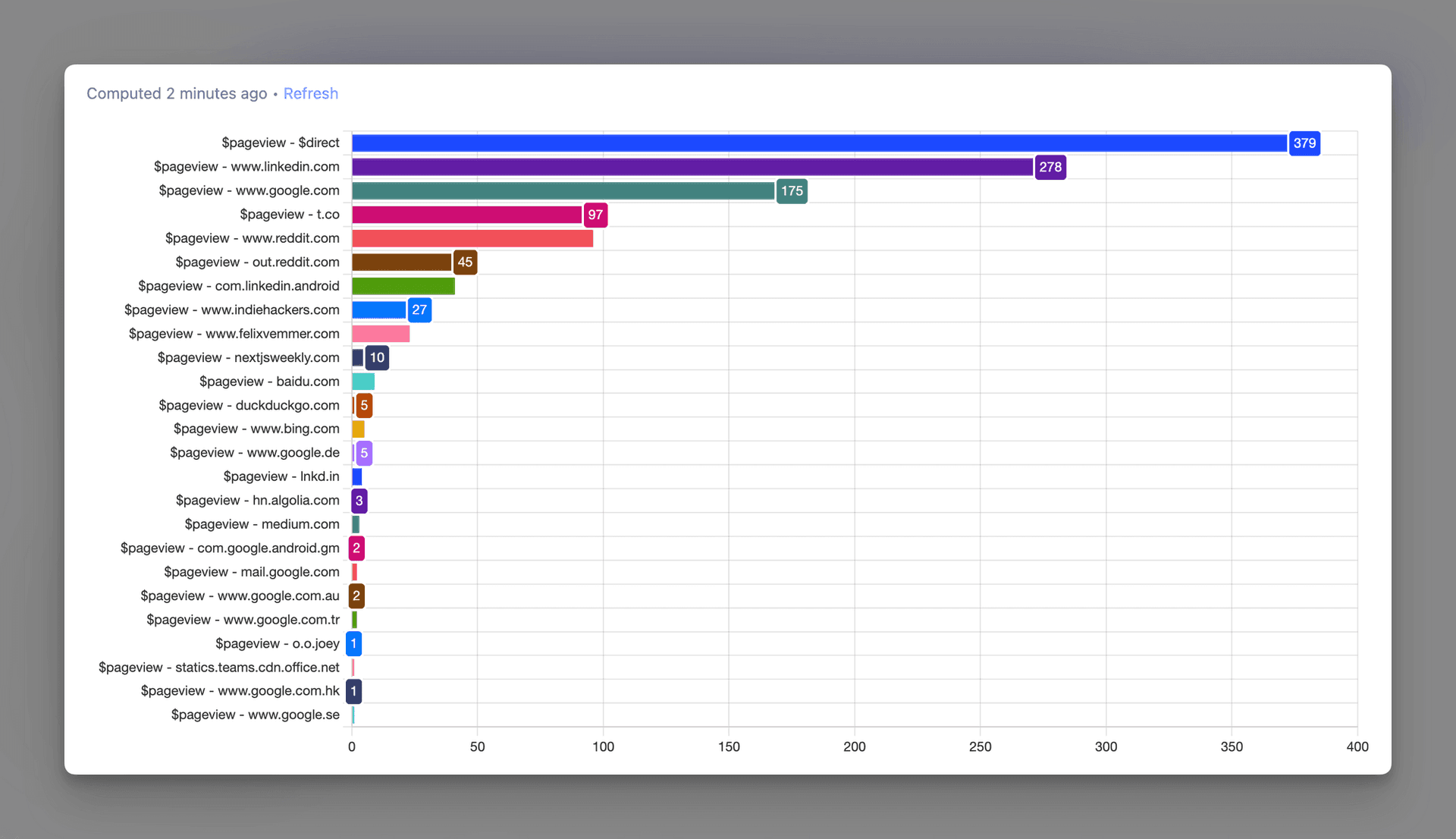The image size is (1456, 839).
Task: Click the 278 value badge
Action: 1050,167
